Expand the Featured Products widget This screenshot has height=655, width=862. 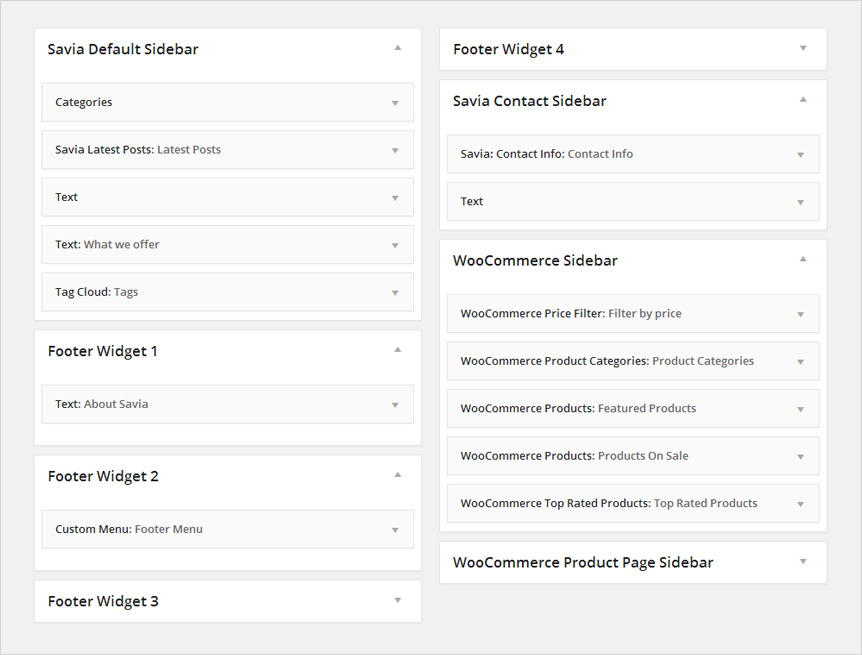click(800, 409)
